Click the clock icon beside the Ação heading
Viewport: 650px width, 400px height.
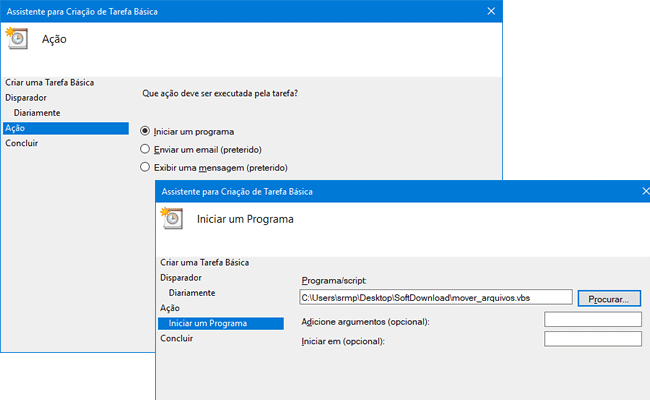[x=18, y=39]
